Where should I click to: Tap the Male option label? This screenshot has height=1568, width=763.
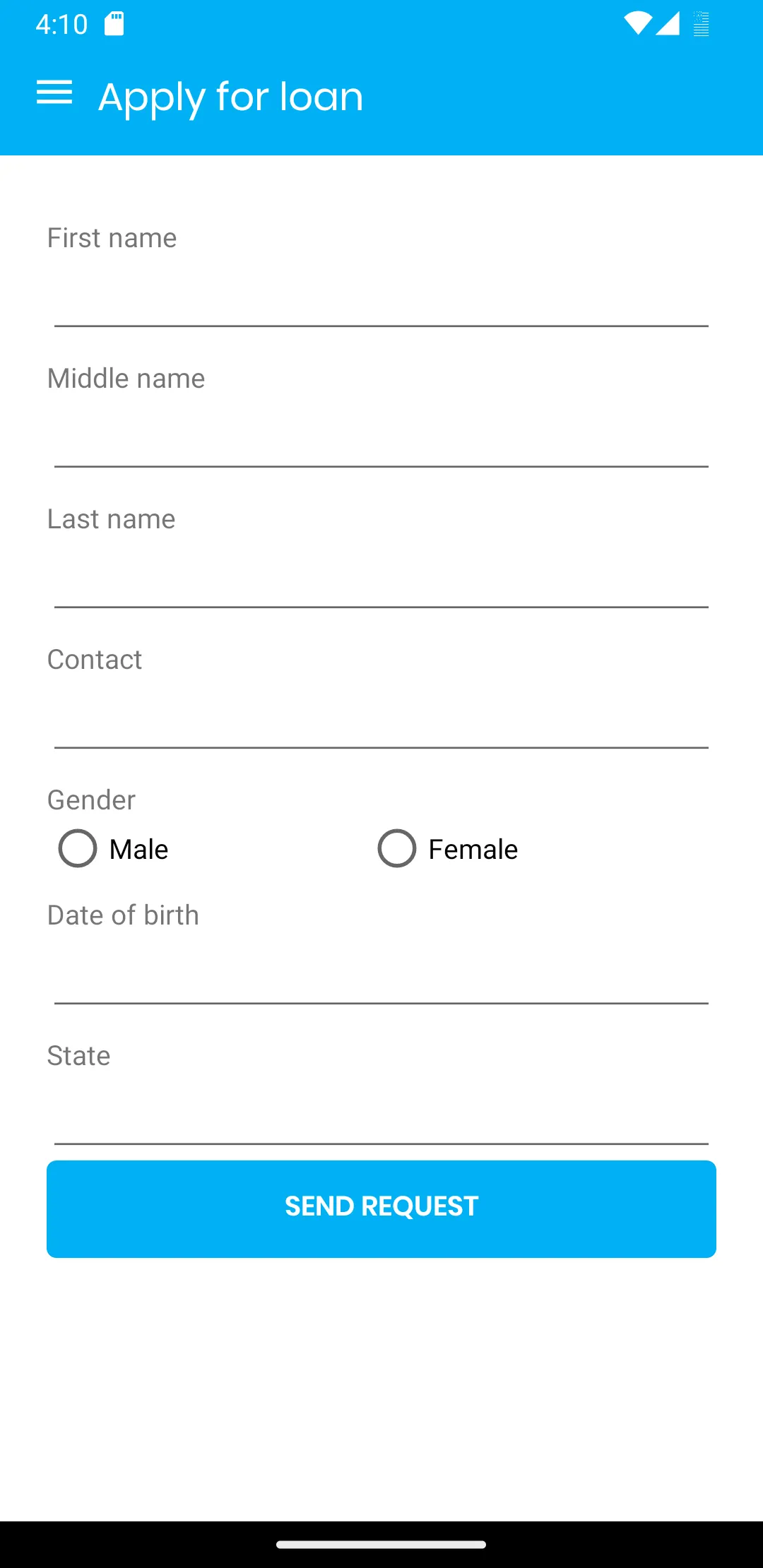(x=139, y=850)
